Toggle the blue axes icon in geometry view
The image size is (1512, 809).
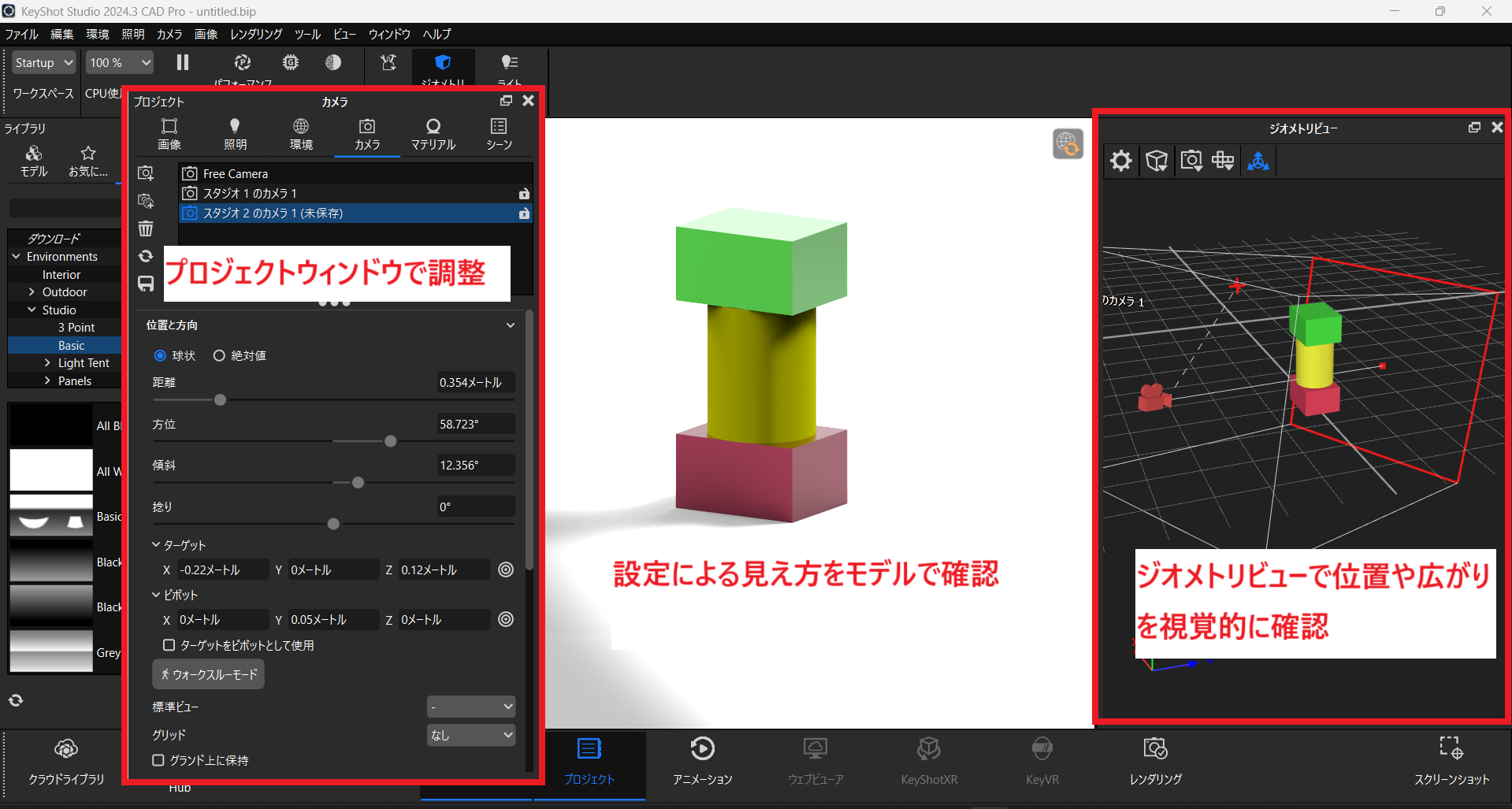coord(1258,161)
